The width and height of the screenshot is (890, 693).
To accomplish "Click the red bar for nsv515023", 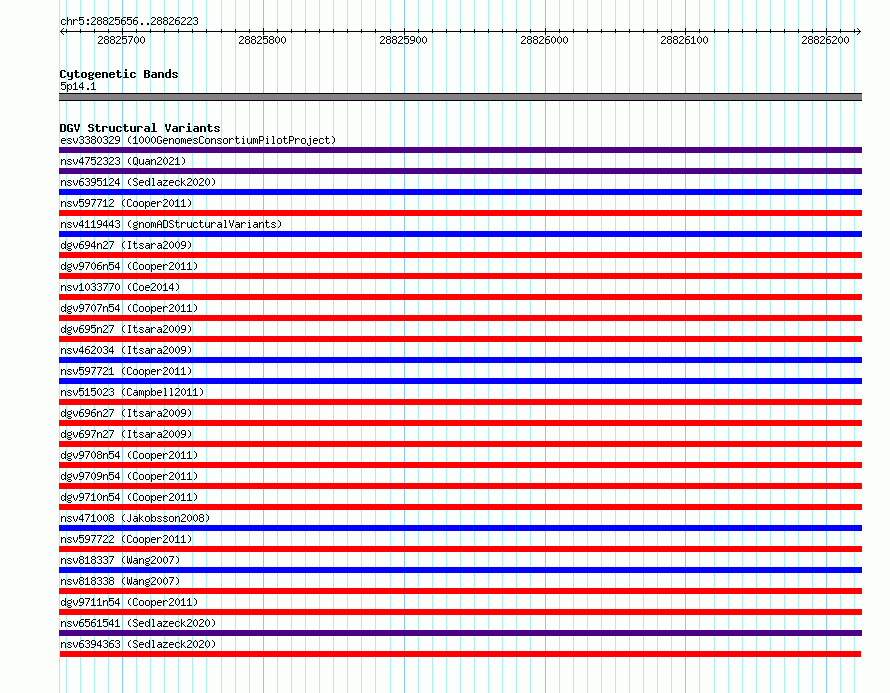I will [x=460, y=402].
